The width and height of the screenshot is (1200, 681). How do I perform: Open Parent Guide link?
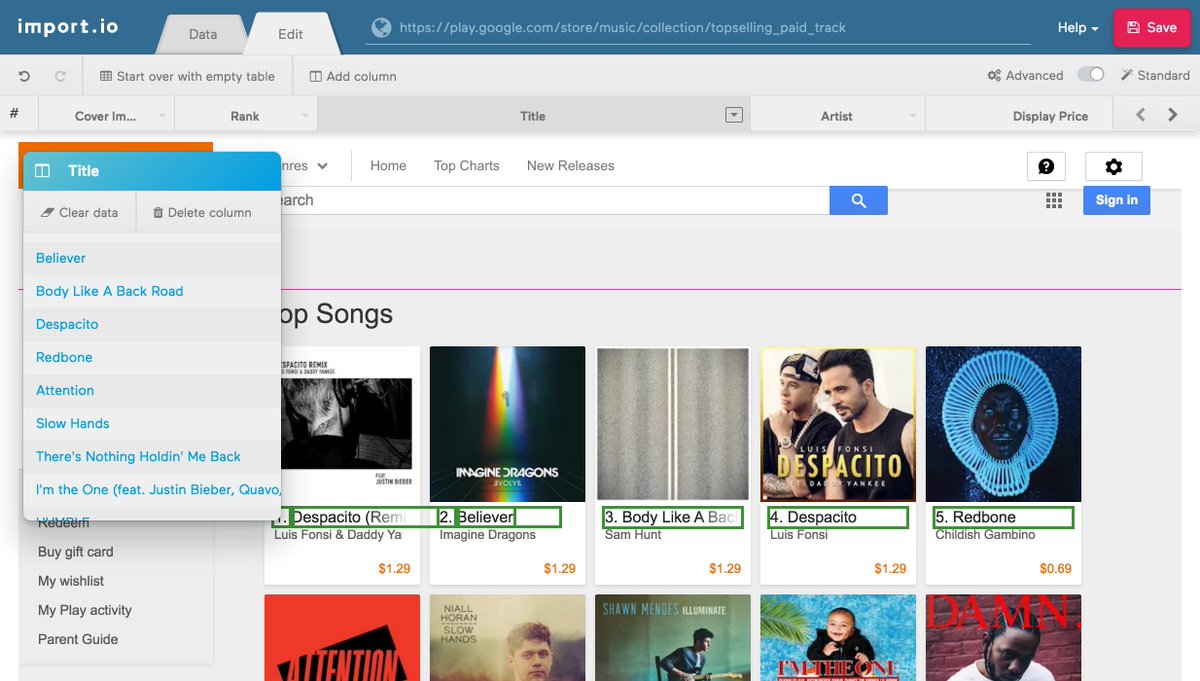click(x=78, y=639)
